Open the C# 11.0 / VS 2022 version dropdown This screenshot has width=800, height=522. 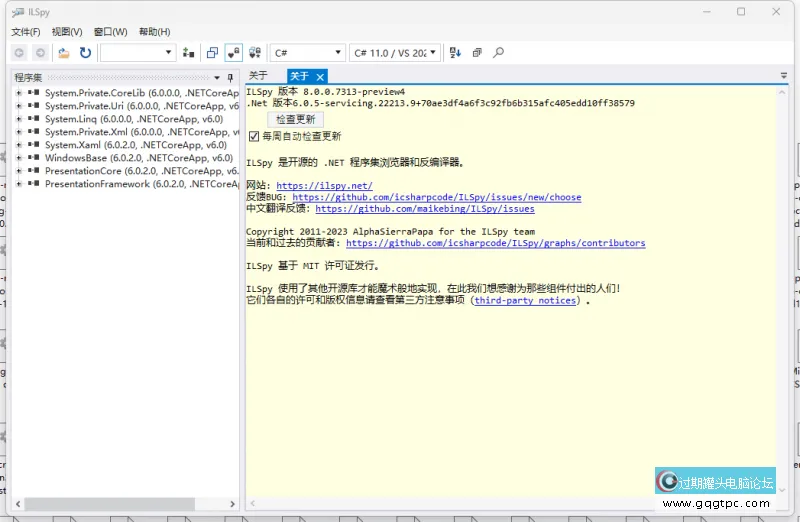(x=394, y=53)
